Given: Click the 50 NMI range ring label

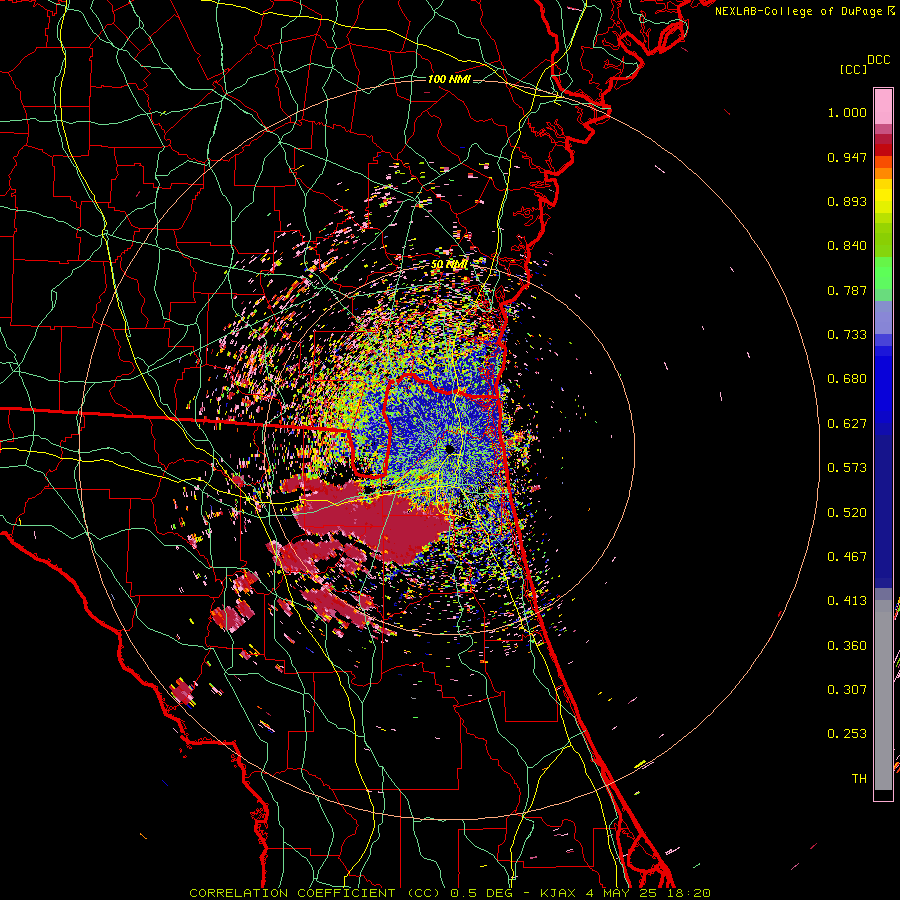Looking at the screenshot, I should [x=449, y=265].
